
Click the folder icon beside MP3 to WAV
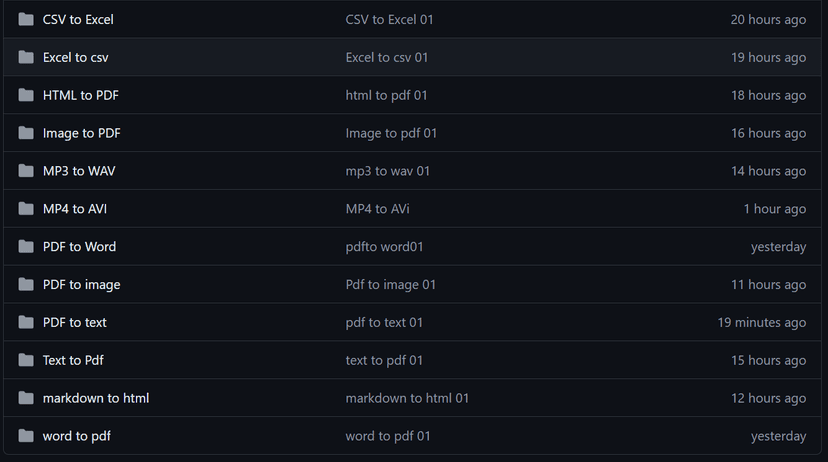click(x=26, y=171)
